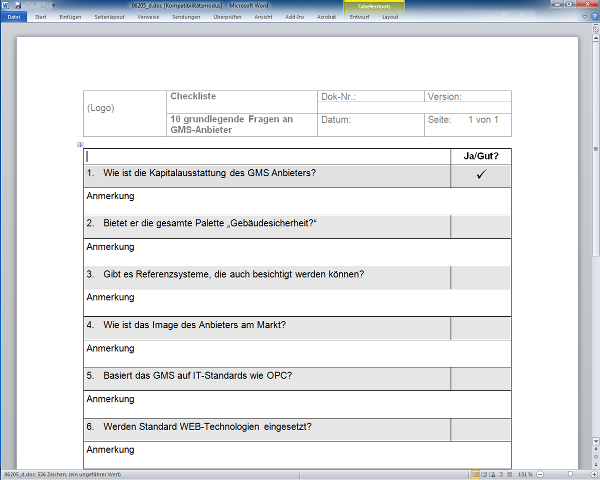Switch to Web Layout view icon
The image size is (600, 480).
tap(492, 474)
